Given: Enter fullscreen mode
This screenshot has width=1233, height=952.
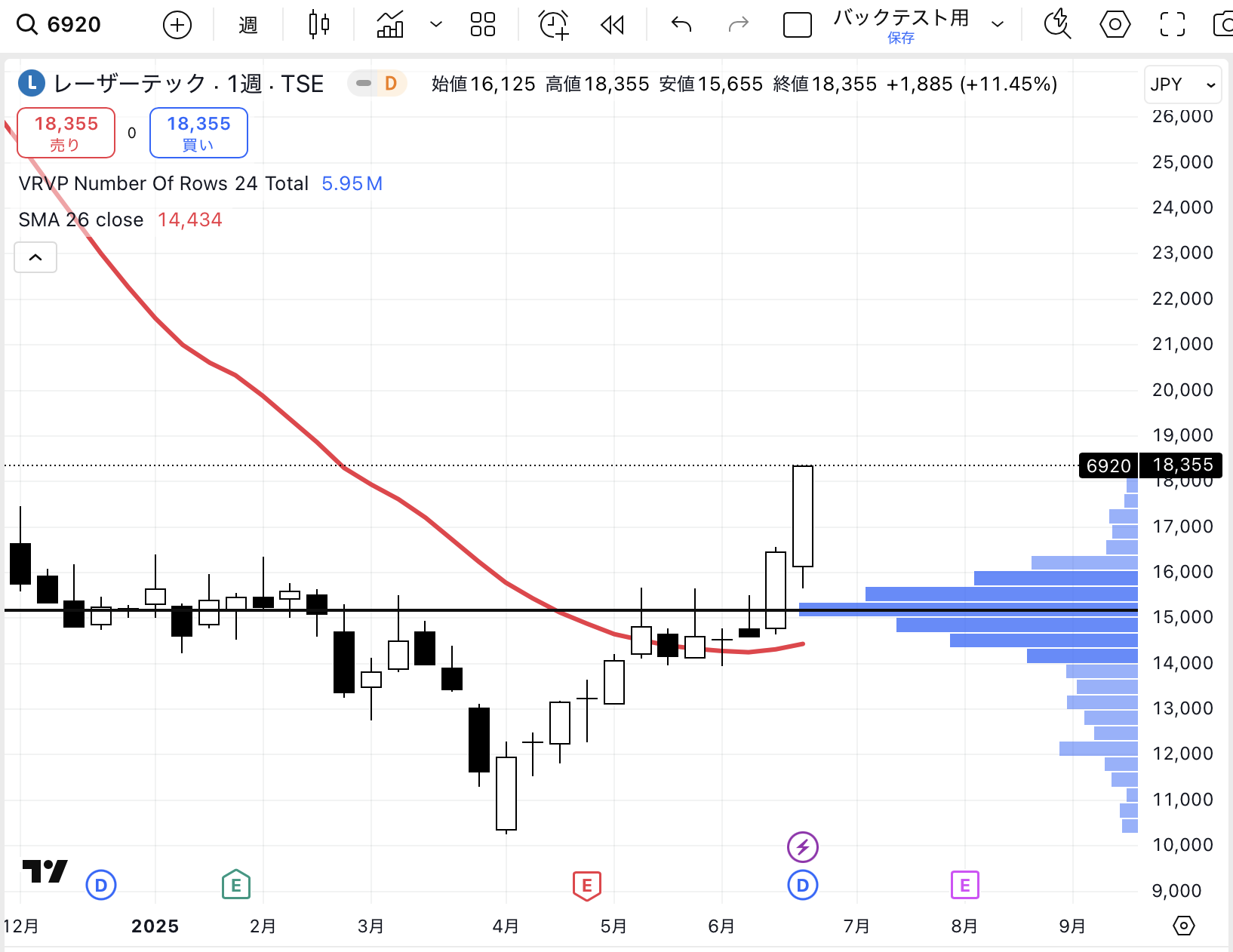Looking at the screenshot, I should (x=1172, y=25).
